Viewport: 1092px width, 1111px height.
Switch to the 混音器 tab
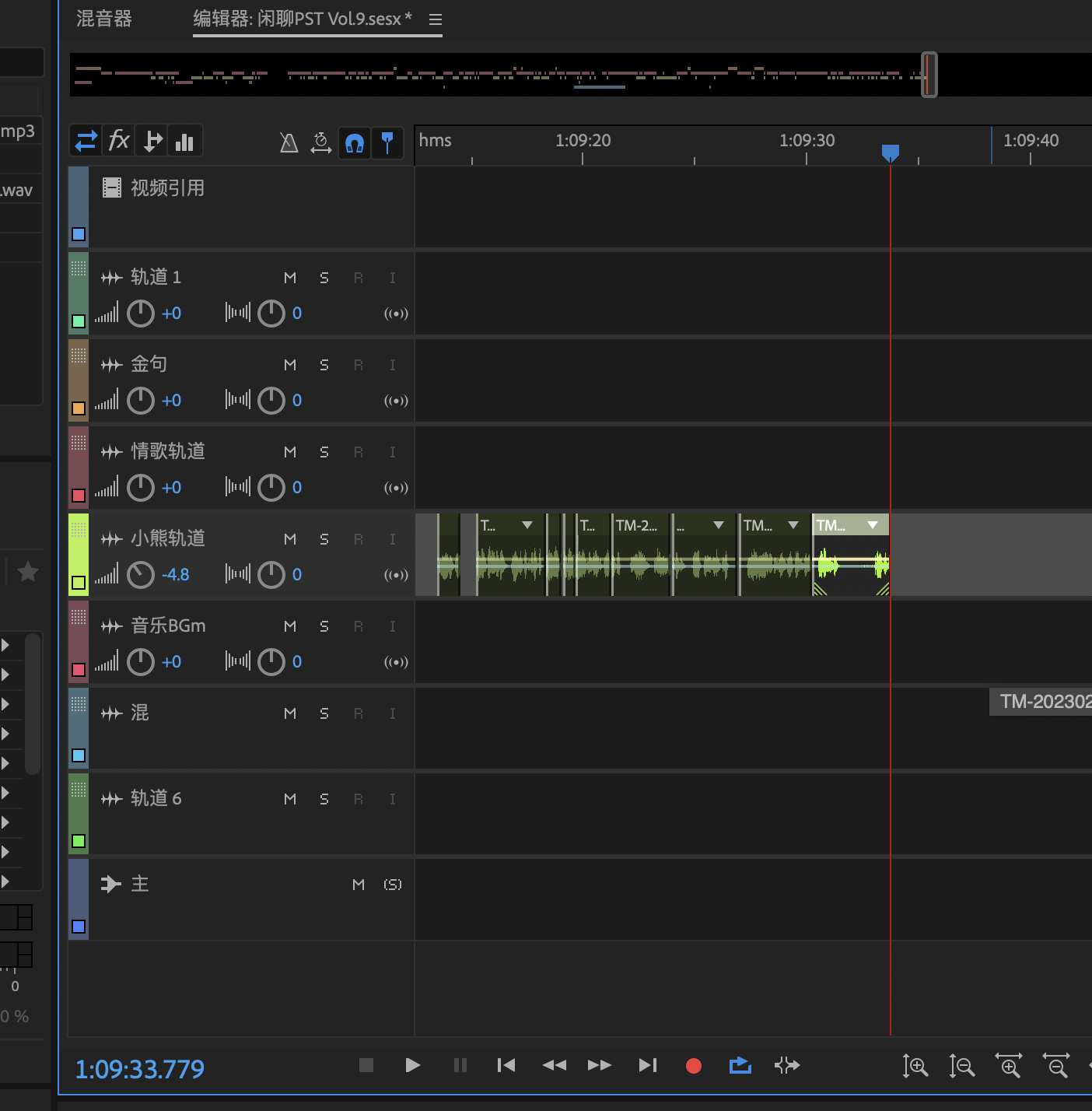(104, 19)
